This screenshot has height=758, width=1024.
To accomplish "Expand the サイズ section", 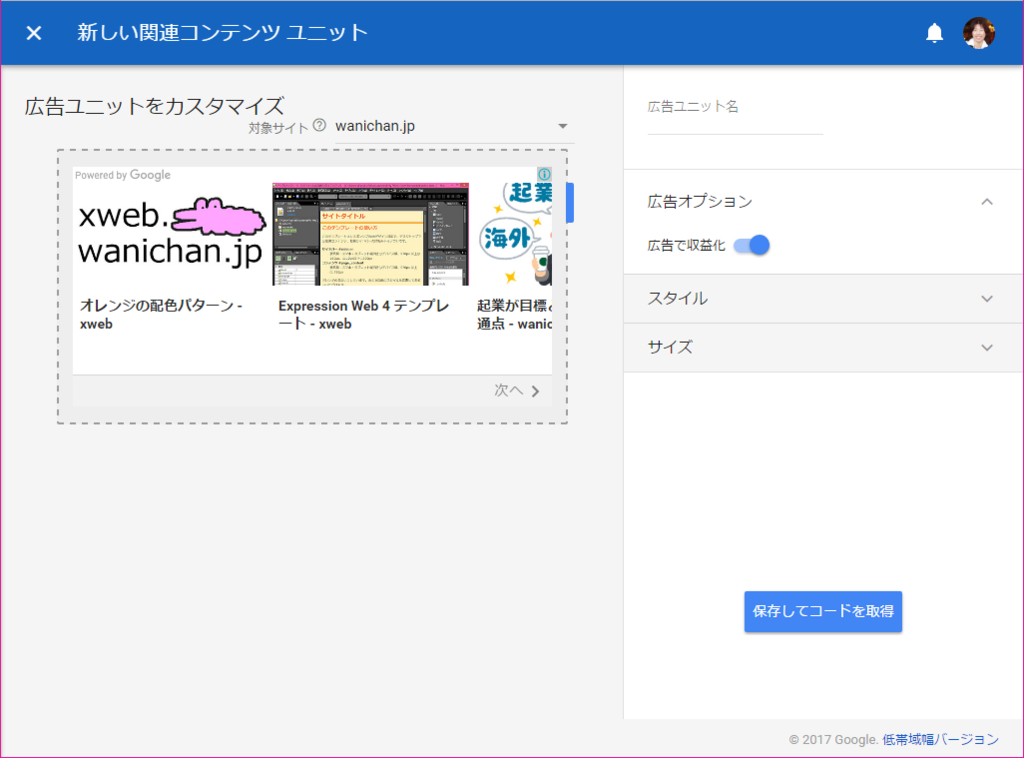I will point(823,347).
